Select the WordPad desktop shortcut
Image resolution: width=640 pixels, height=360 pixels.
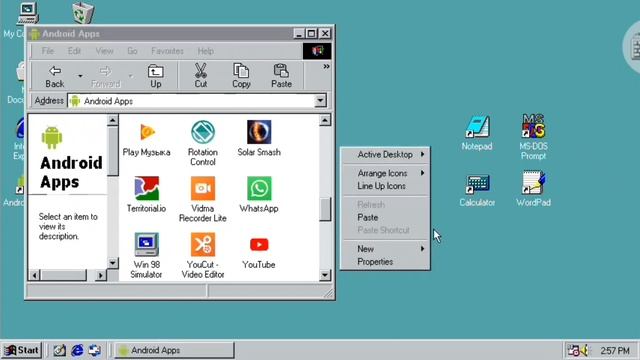533,183
